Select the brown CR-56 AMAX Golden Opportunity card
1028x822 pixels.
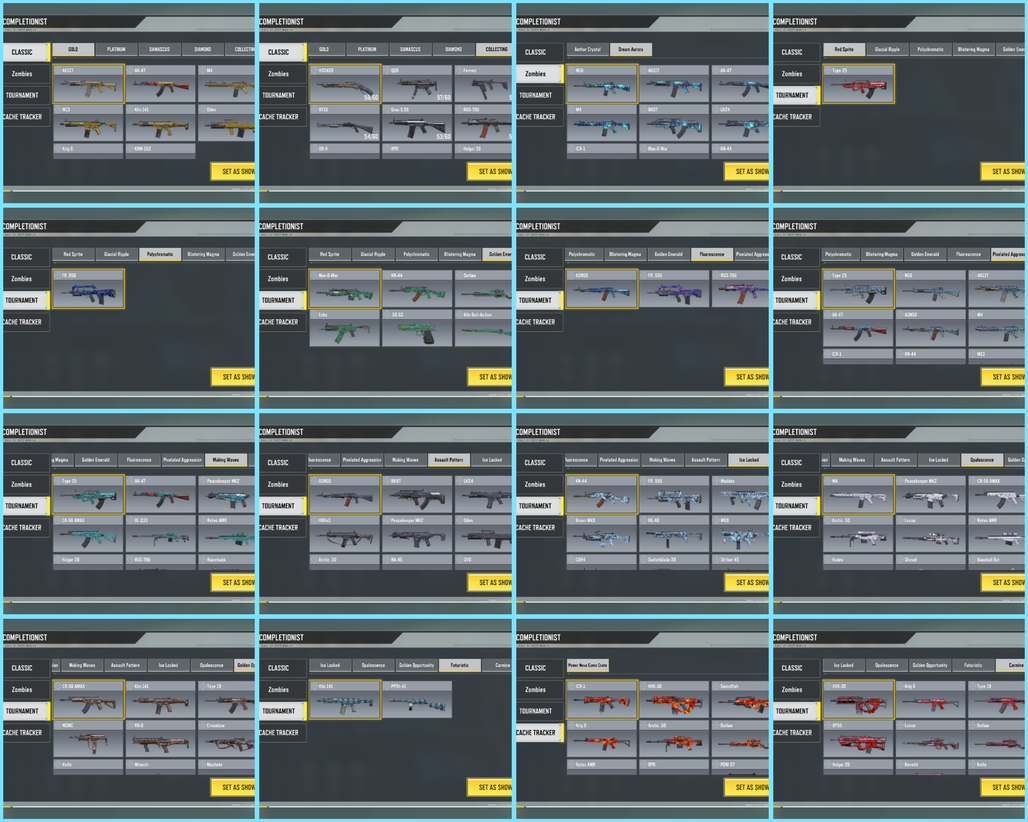[x=89, y=700]
